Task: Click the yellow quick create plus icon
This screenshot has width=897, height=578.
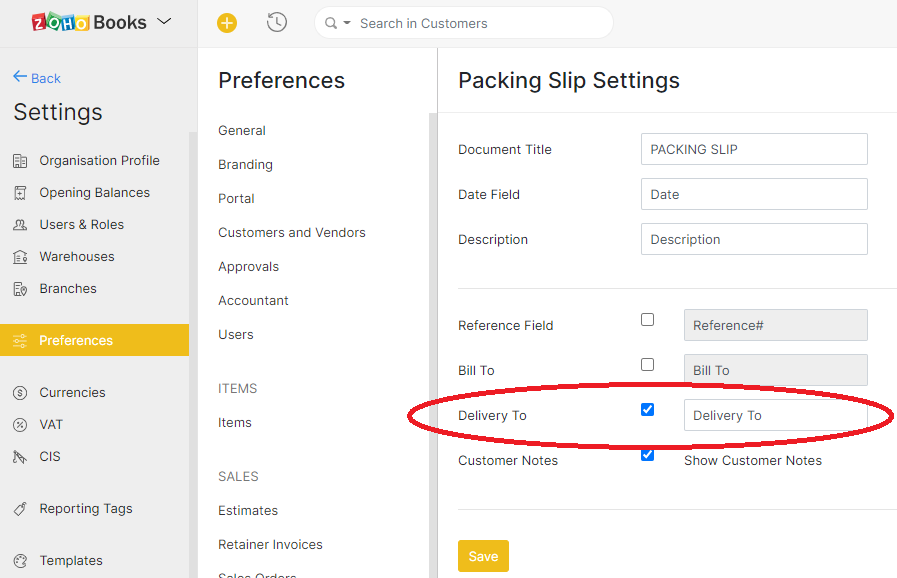Action: (x=227, y=23)
